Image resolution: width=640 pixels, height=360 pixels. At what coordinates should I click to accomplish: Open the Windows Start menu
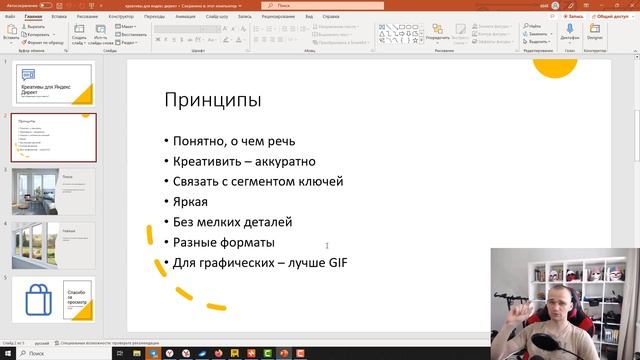coord(7,353)
